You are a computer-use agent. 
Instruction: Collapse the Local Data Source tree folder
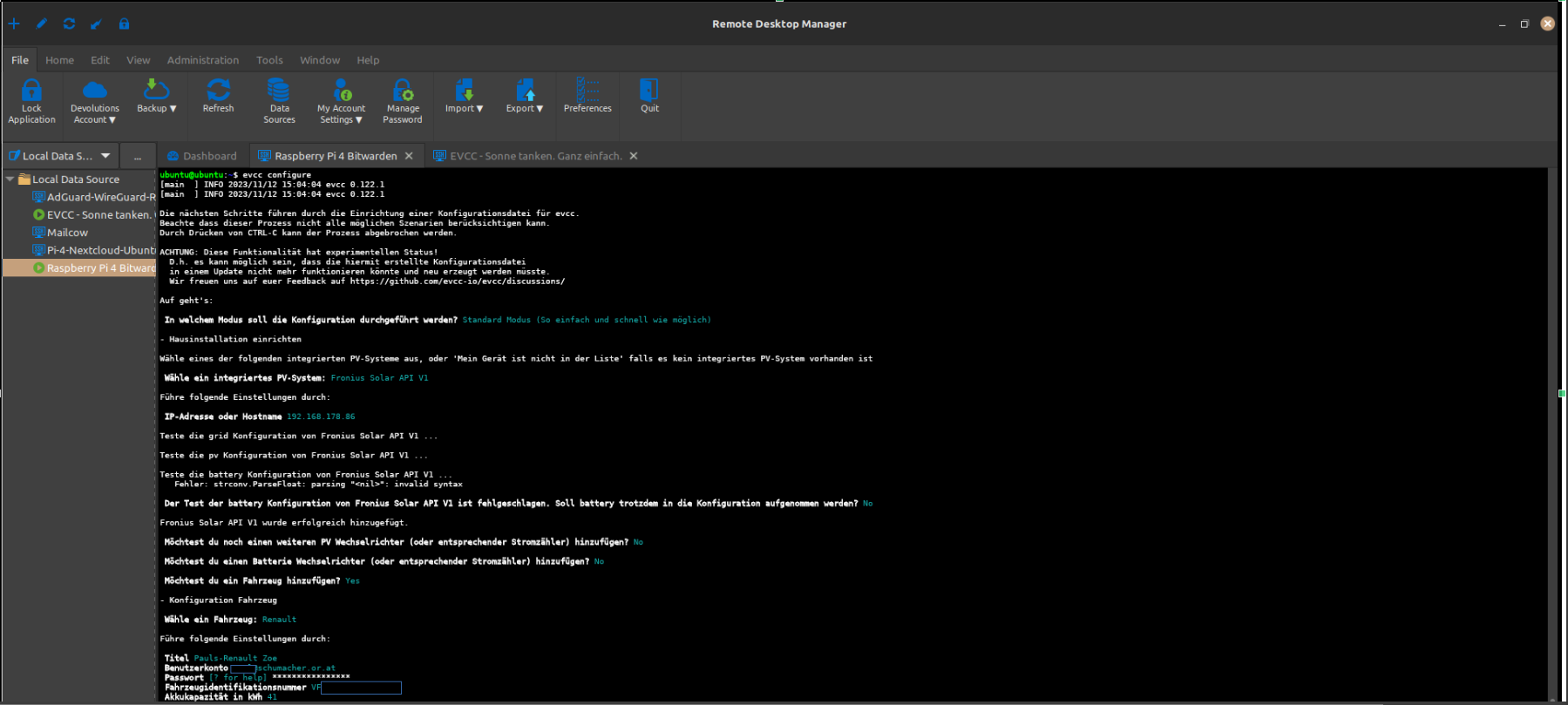(10, 180)
